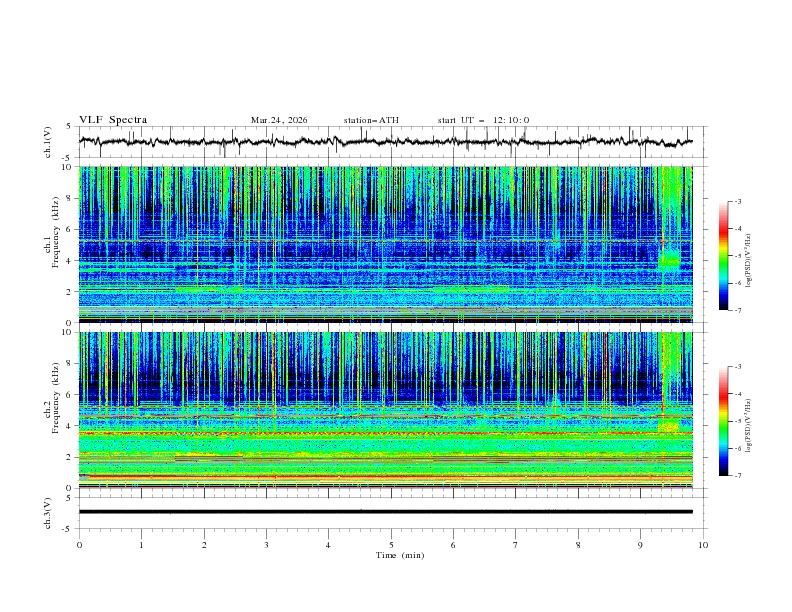Viewport: 792px width, 612px height.
Task: Click the "-3" label on ch.1 color bar
Action: point(737,201)
